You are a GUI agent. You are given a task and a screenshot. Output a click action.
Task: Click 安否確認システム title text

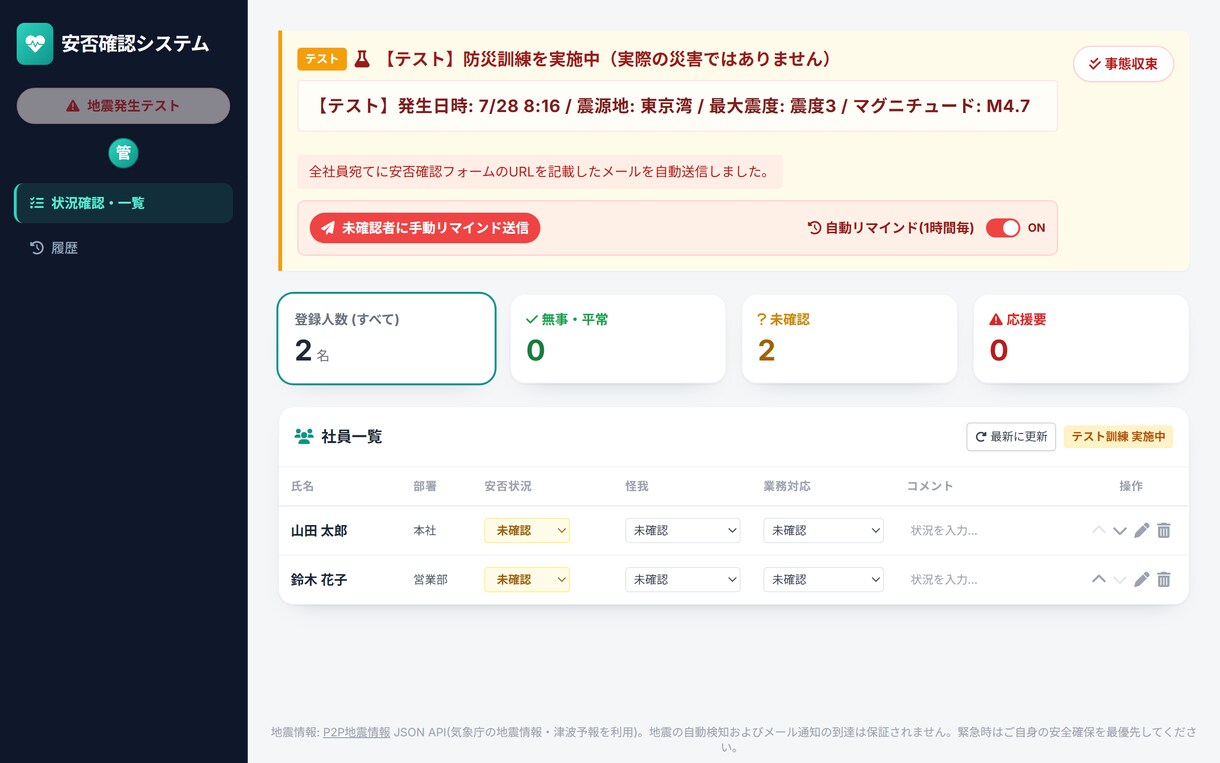point(135,44)
